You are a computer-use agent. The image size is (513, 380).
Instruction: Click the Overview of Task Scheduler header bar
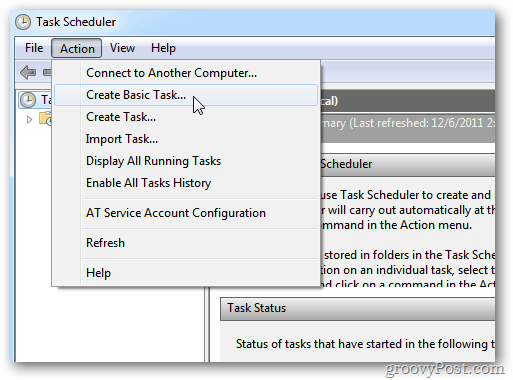408,164
